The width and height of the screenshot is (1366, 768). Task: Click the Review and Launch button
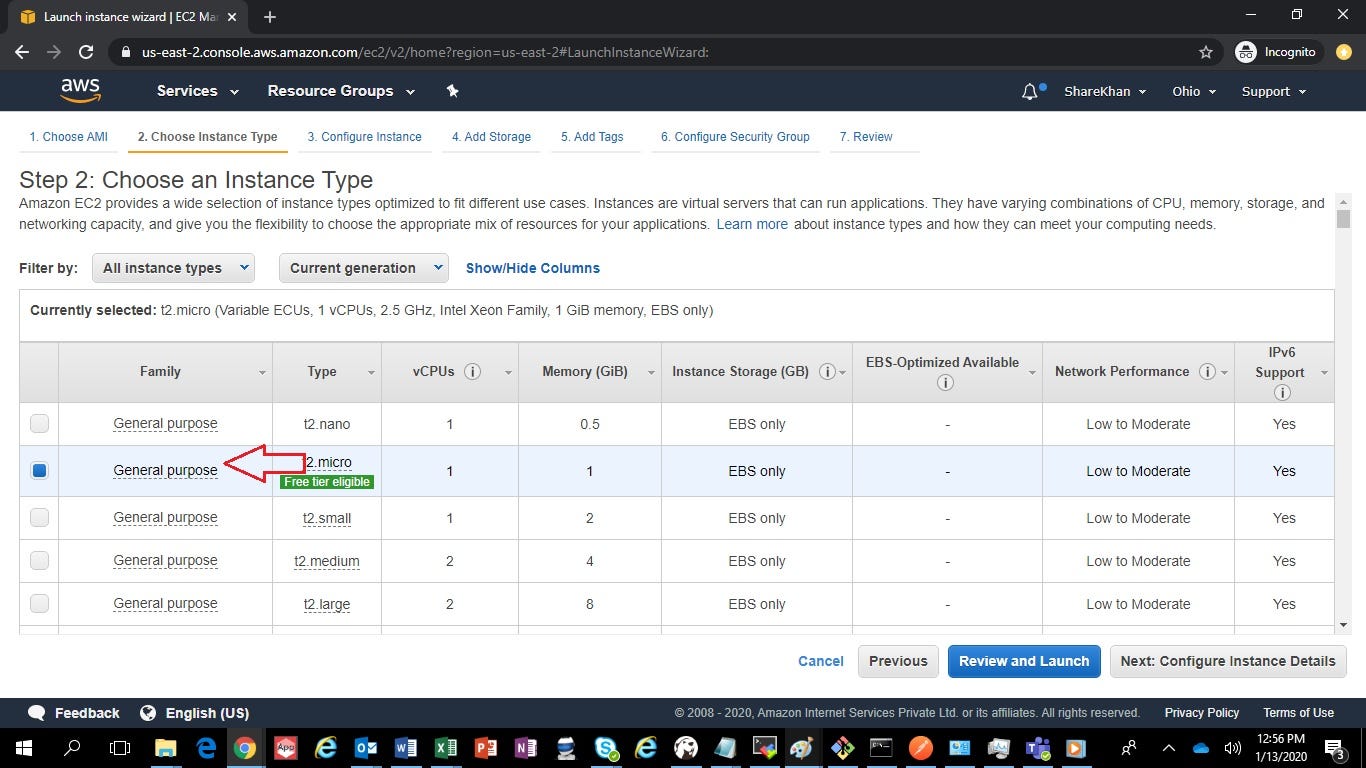[x=1023, y=661]
